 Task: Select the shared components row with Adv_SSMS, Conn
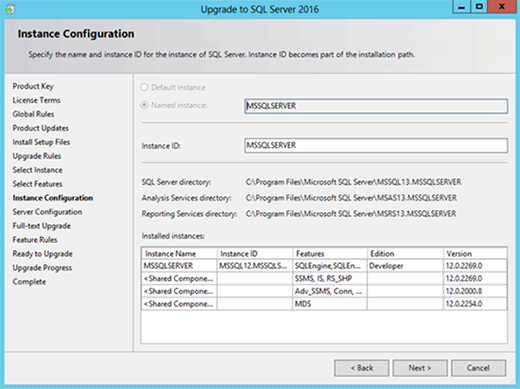pos(324,291)
